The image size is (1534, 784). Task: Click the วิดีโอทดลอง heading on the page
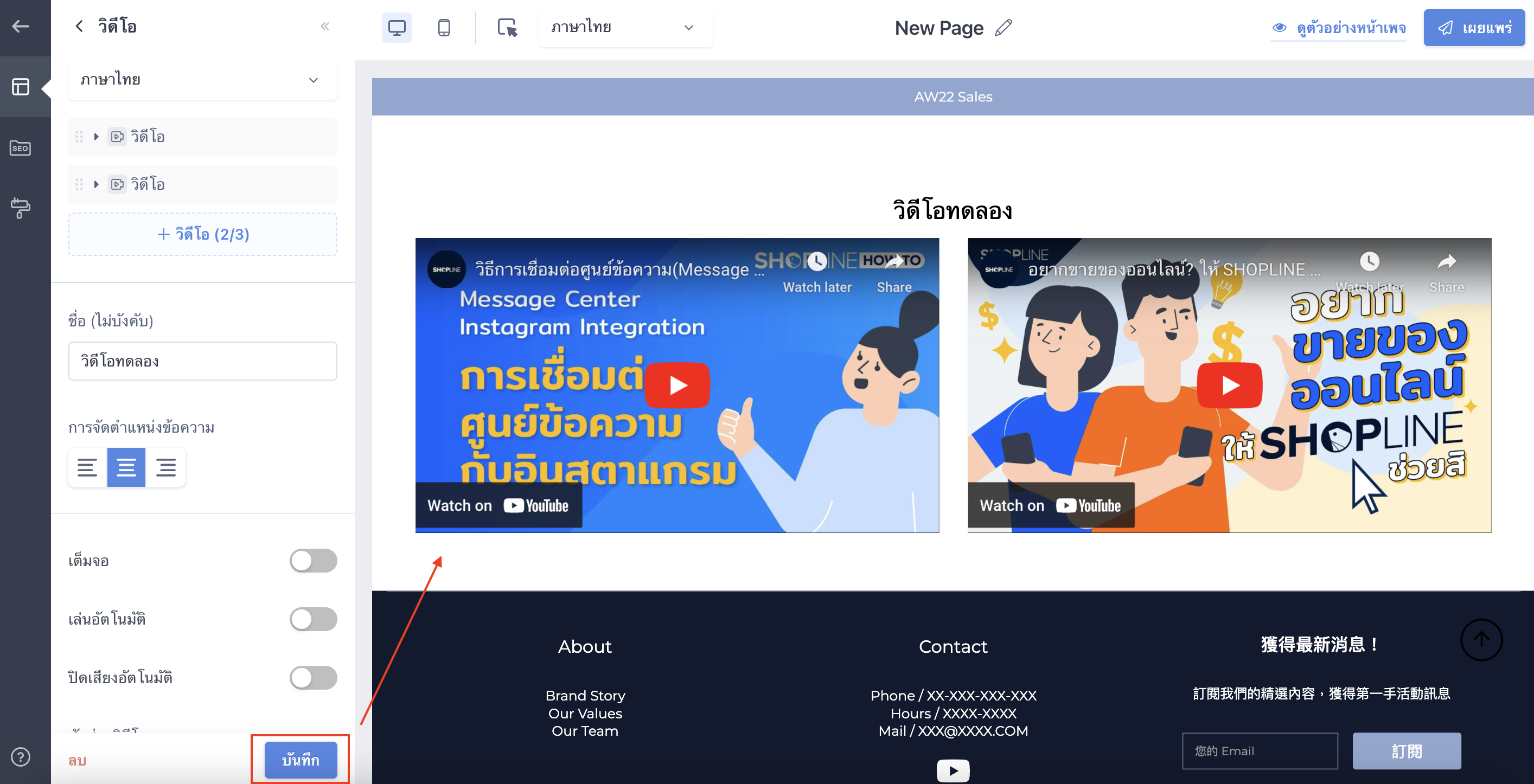point(953,211)
